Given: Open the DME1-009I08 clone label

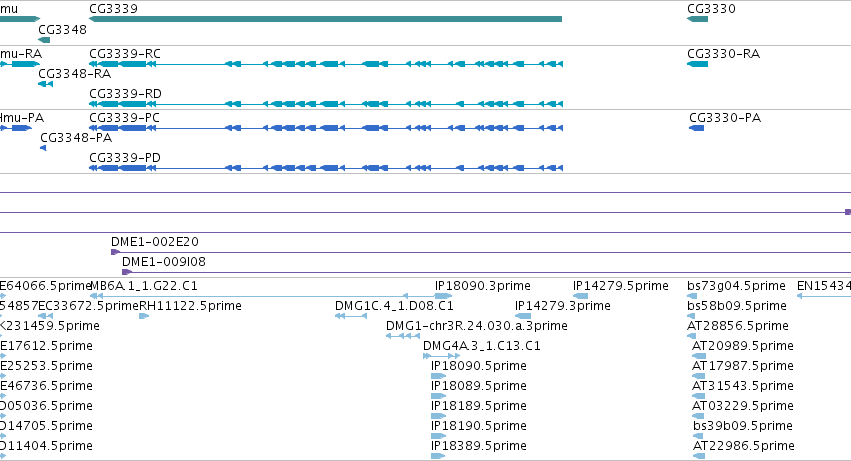Looking at the screenshot, I should click(x=164, y=262).
